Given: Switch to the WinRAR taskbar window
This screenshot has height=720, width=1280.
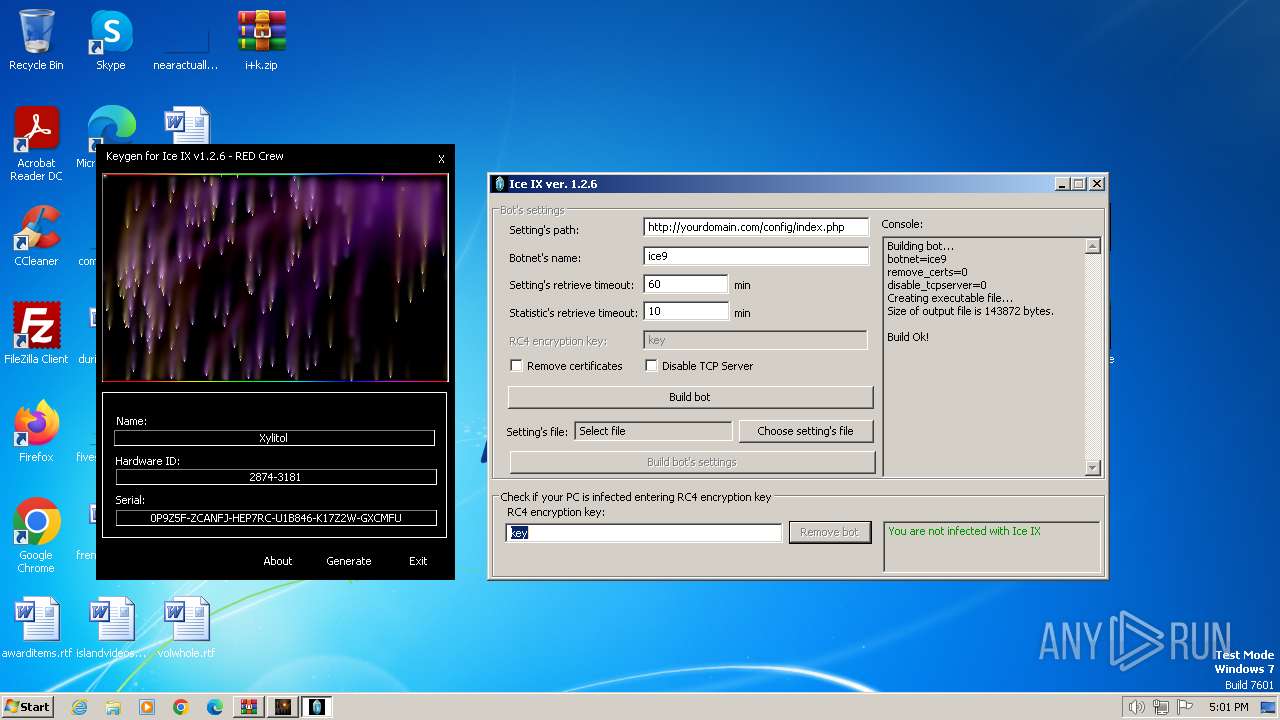Looking at the screenshot, I should (x=248, y=707).
